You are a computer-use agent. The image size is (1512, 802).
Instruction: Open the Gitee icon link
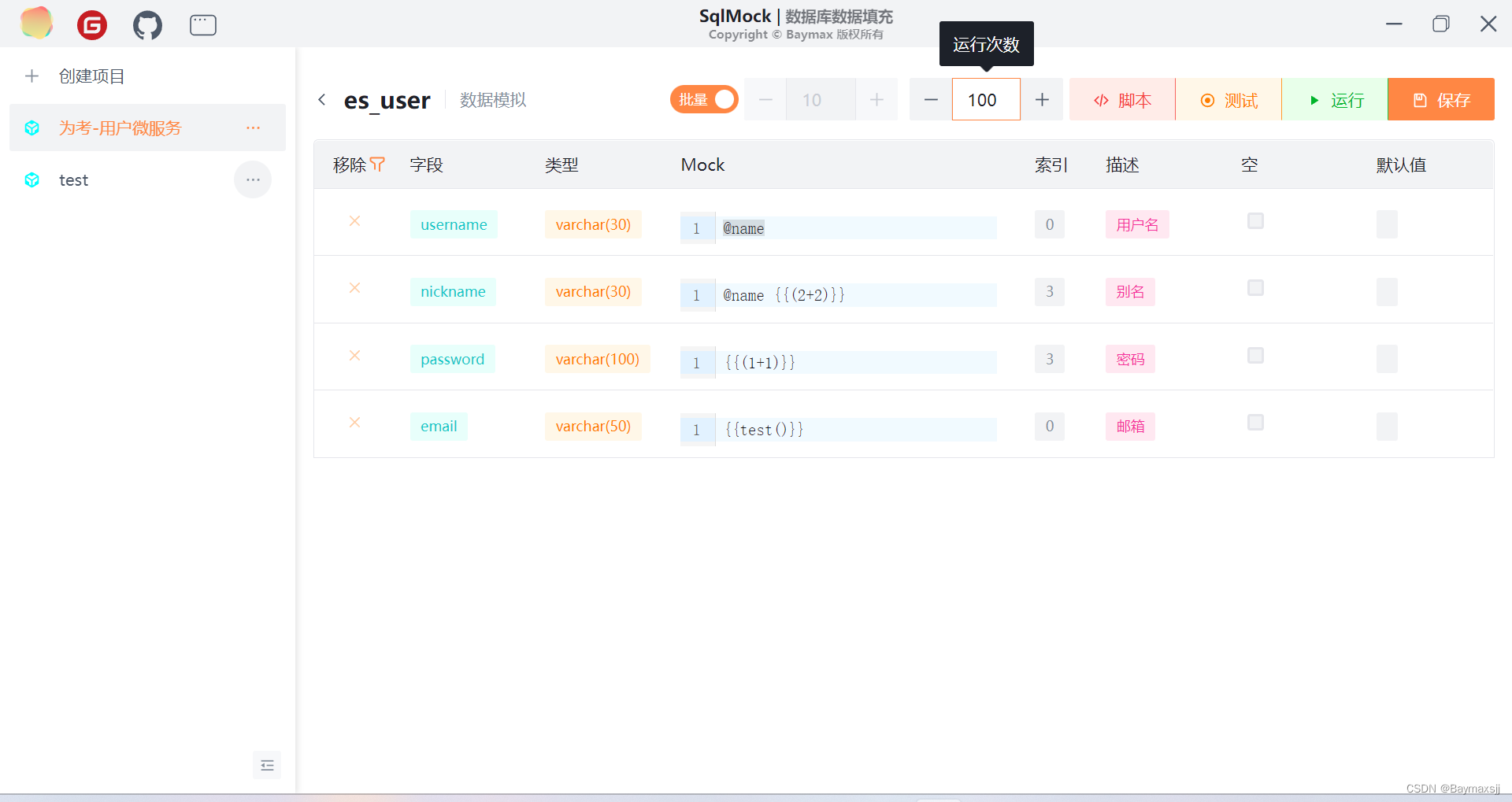point(92,25)
